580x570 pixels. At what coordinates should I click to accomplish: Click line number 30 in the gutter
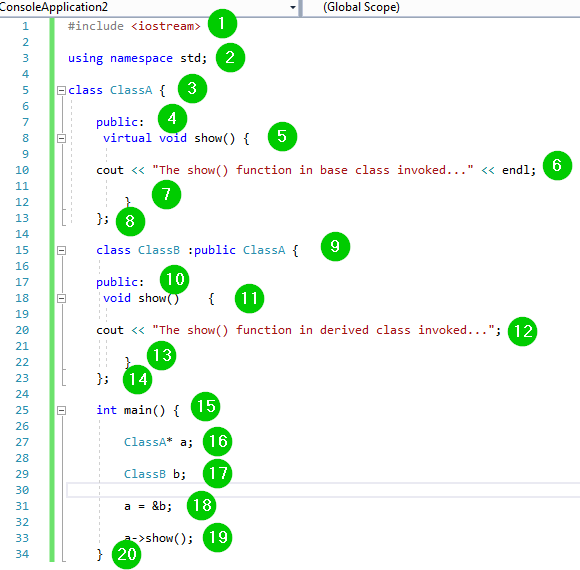22,490
